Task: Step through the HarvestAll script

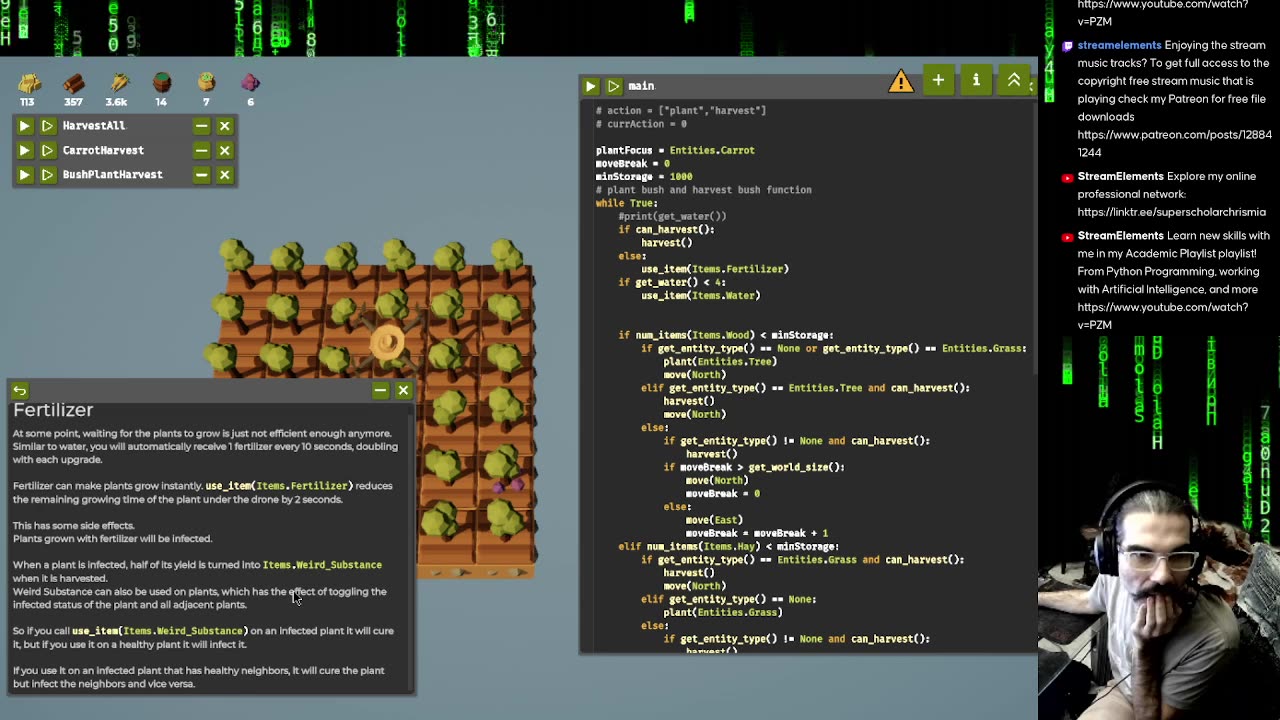Action: click(47, 126)
